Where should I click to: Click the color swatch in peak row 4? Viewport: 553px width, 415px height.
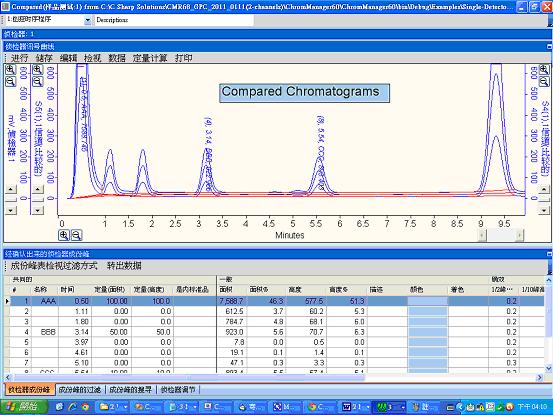[427, 332]
